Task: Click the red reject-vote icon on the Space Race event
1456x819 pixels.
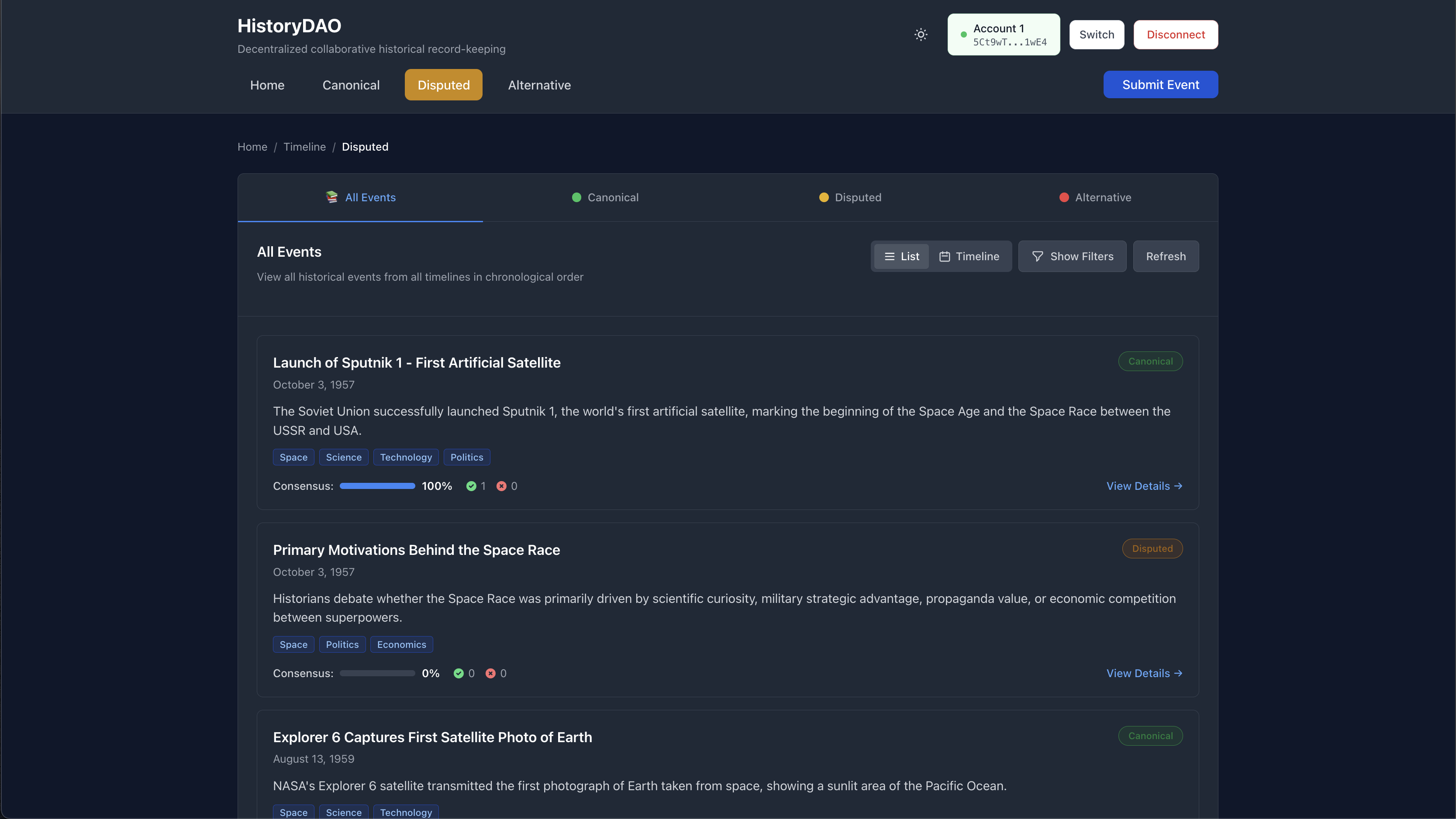Action: click(490, 673)
